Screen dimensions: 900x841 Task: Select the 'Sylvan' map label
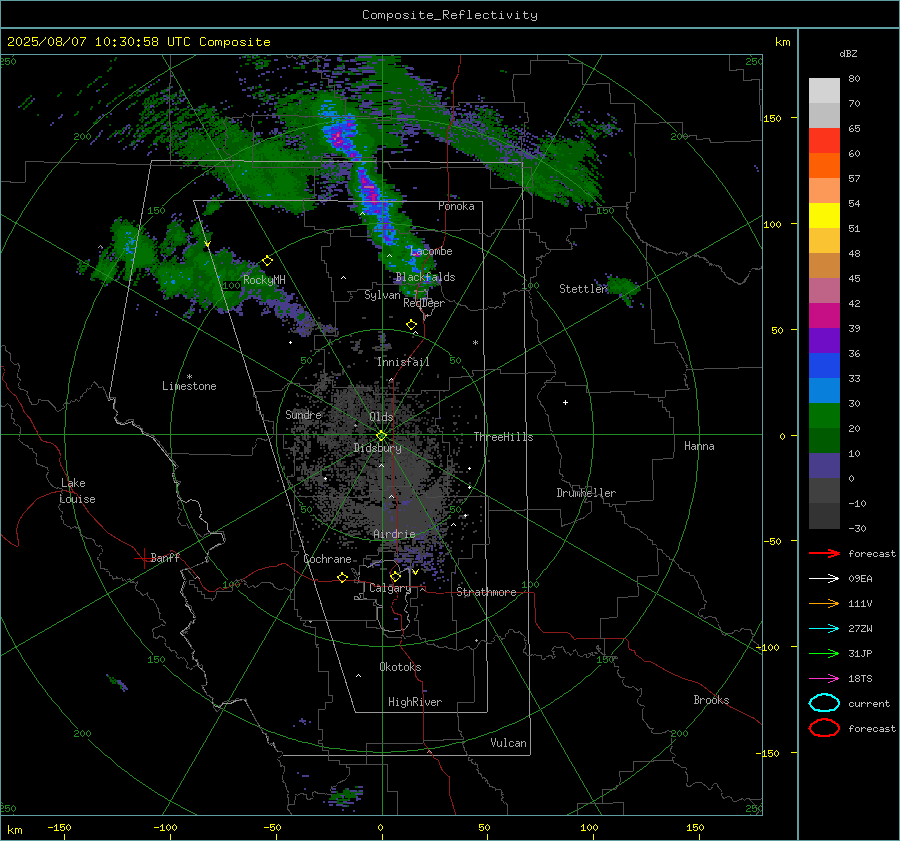coord(382,295)
